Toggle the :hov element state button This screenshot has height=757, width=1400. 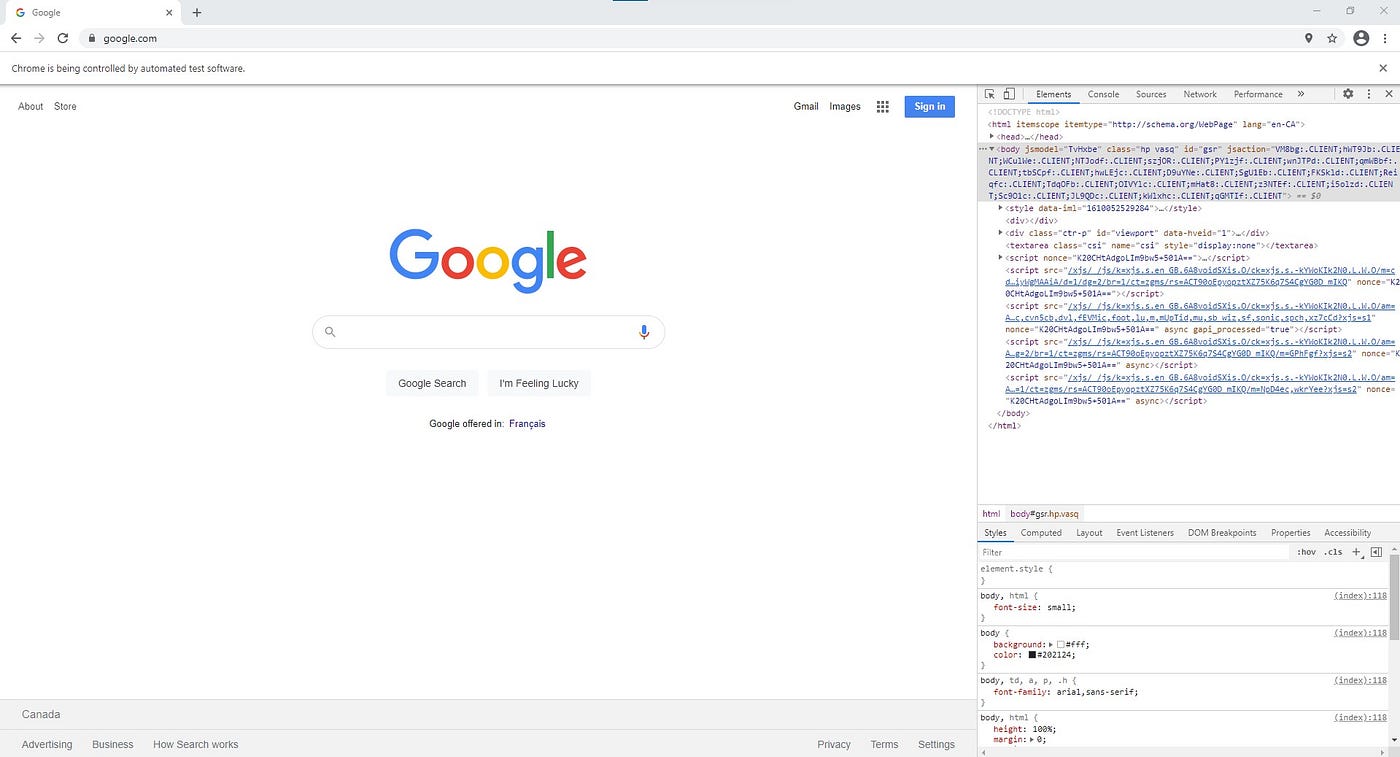[x=1306, y=552]
